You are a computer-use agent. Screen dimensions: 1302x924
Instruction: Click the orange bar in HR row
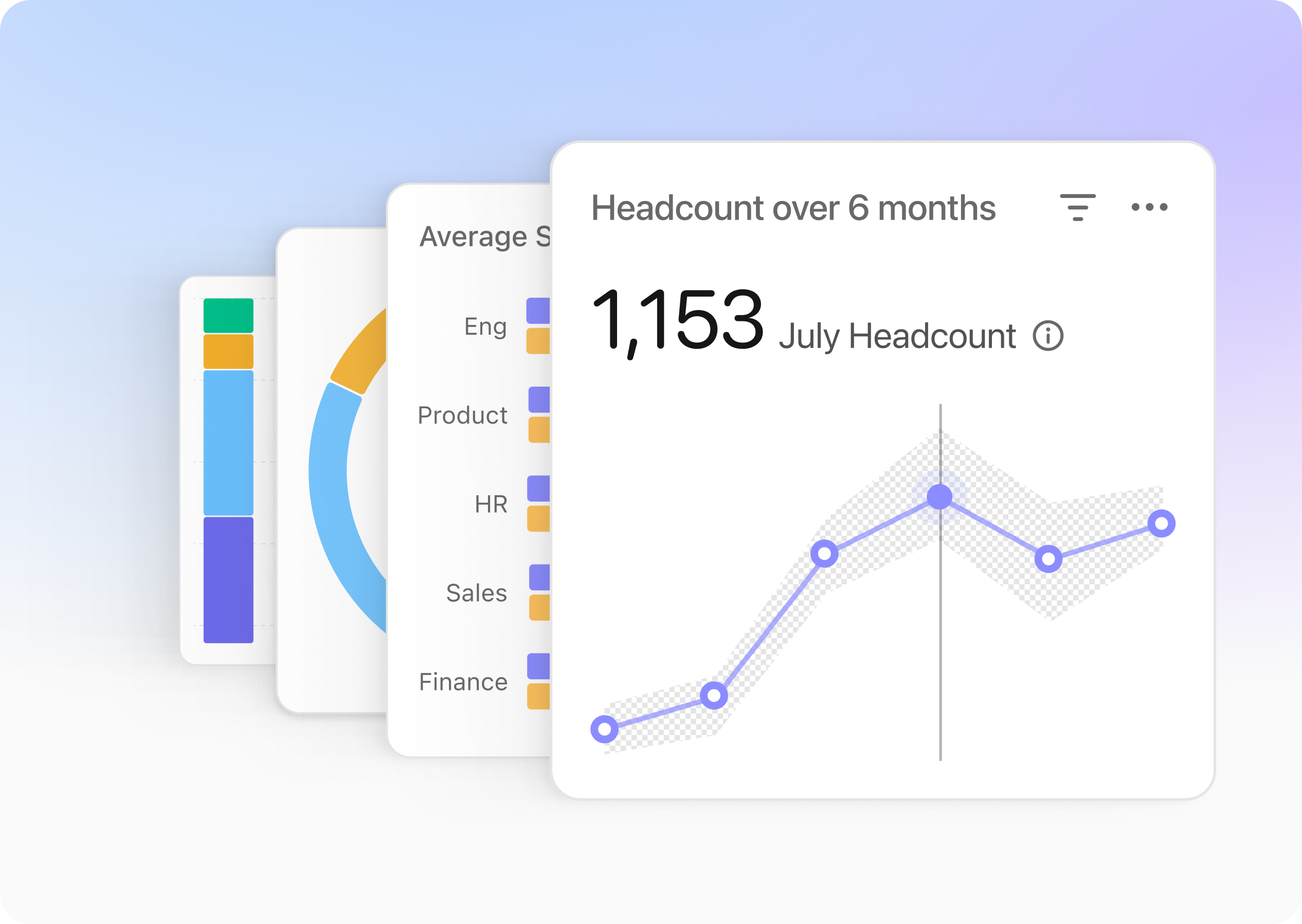[x=539, y=518]
